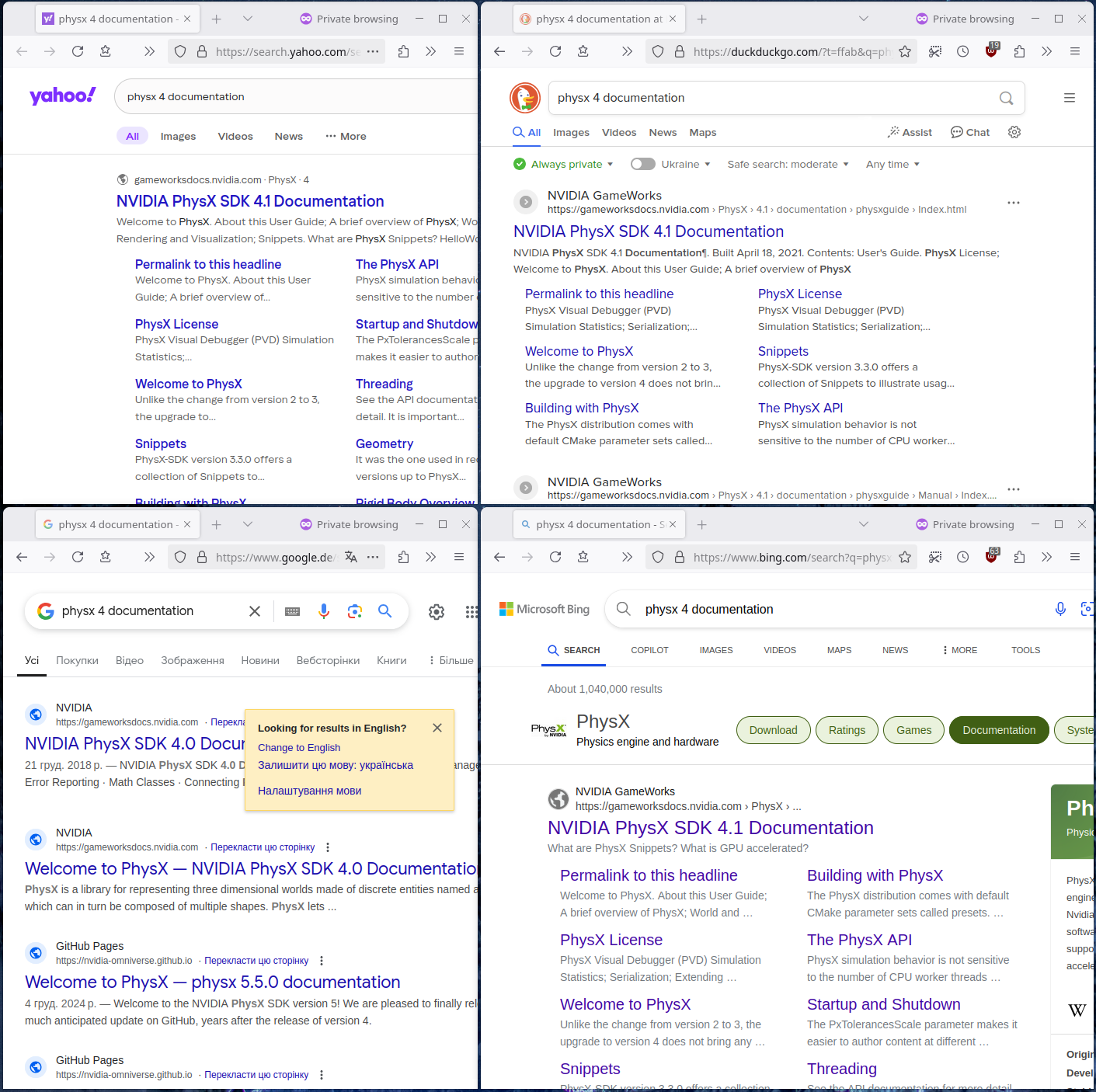Click Google blue search magnifier
1096x1092 pixels.
(x=384, y=611)
